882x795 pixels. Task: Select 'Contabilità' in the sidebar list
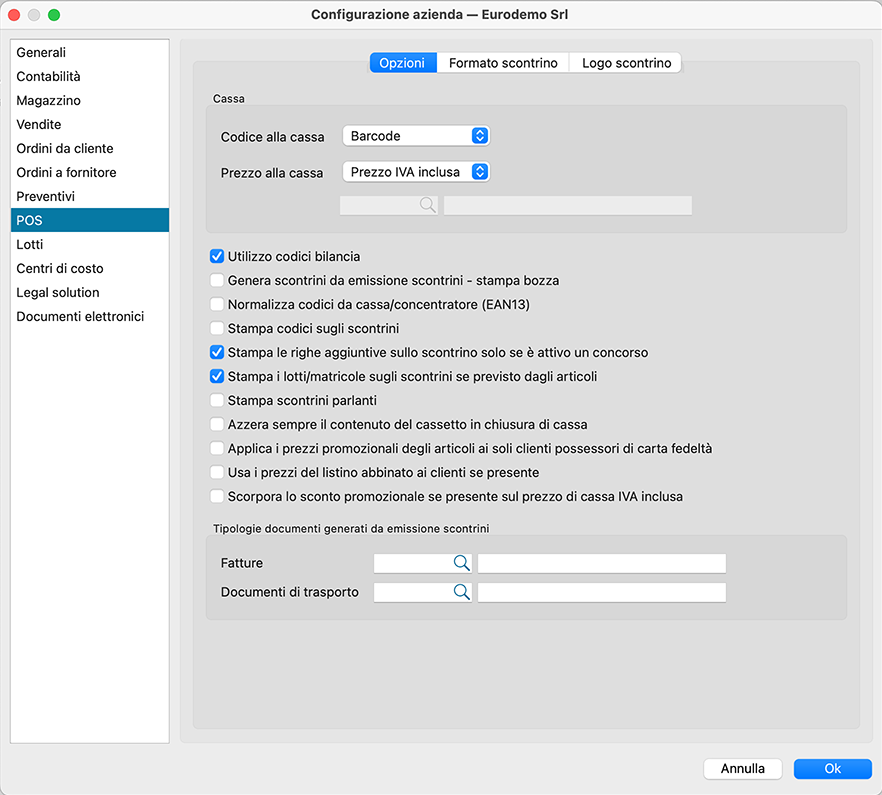coord(49,77)
